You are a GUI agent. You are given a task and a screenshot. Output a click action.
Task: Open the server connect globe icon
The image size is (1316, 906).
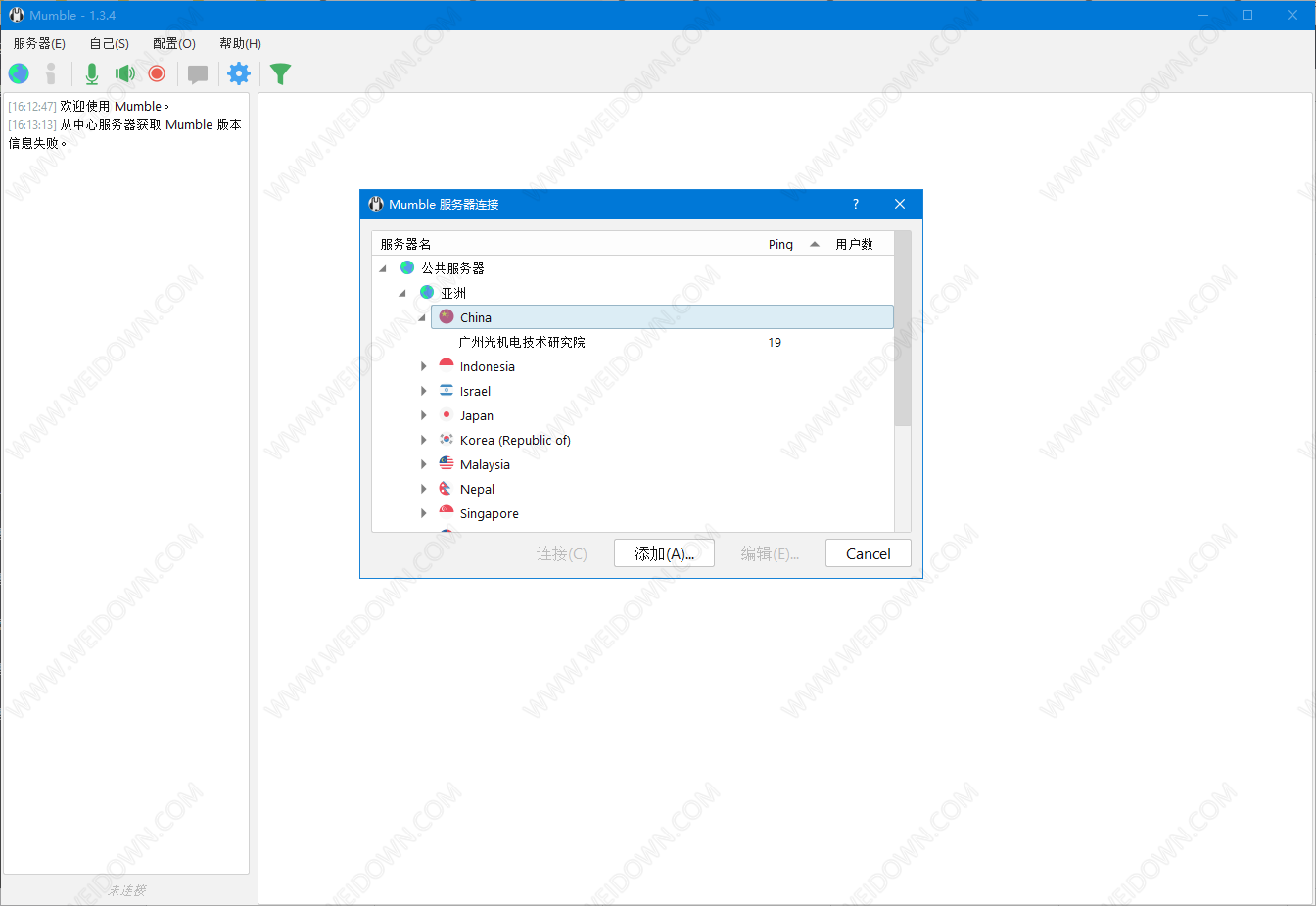(19, 73)
